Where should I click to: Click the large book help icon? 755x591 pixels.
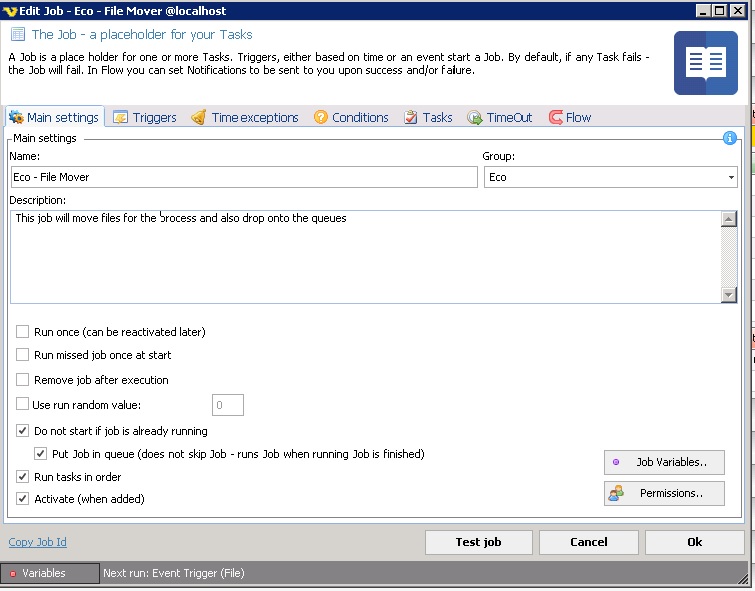coord(705,63)
